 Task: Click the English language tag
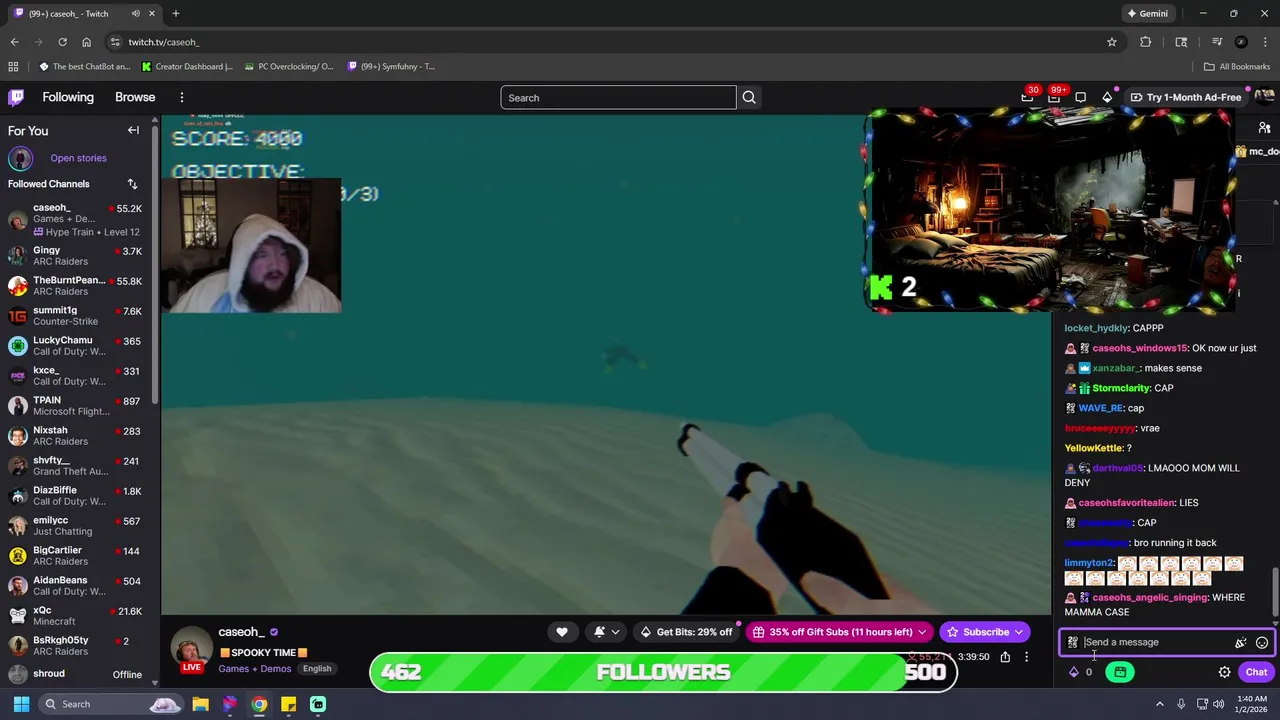point(317,669)
